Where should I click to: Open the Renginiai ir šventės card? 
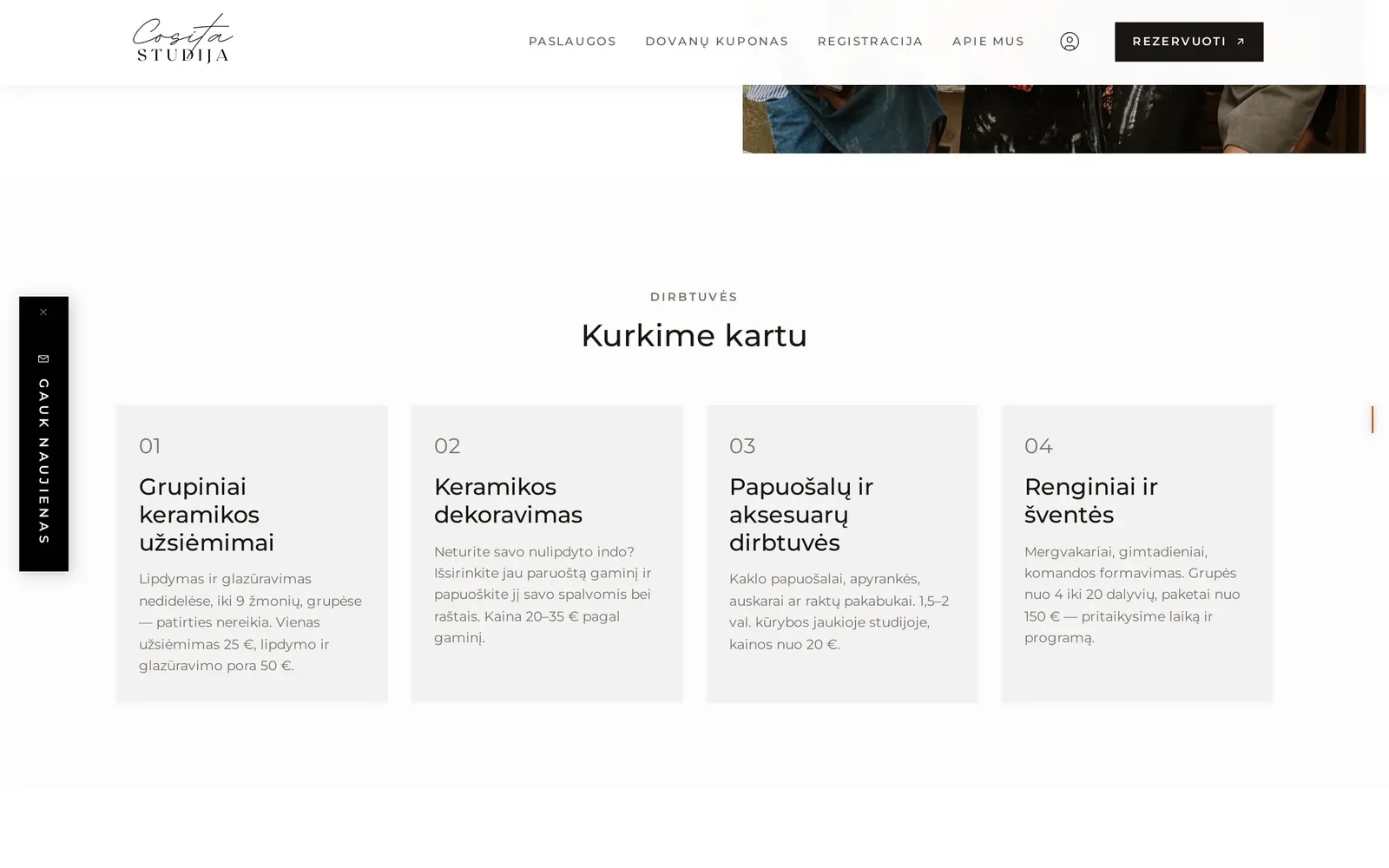point(1136,554)
